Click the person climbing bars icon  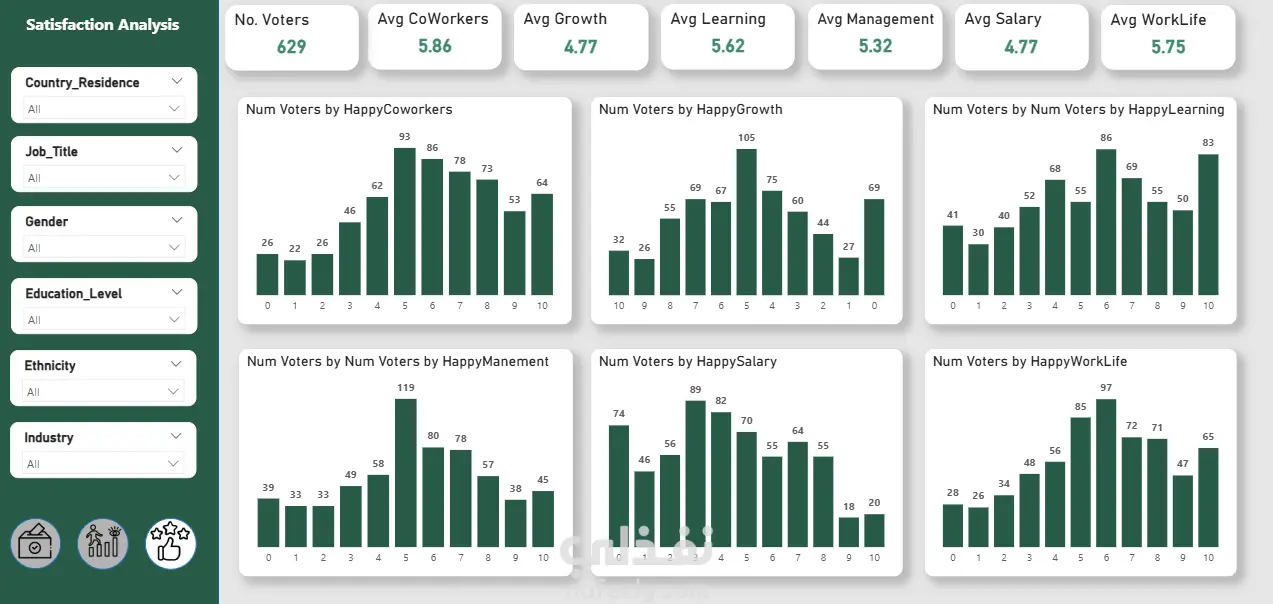pyautogui.click(x=103, y=545)
